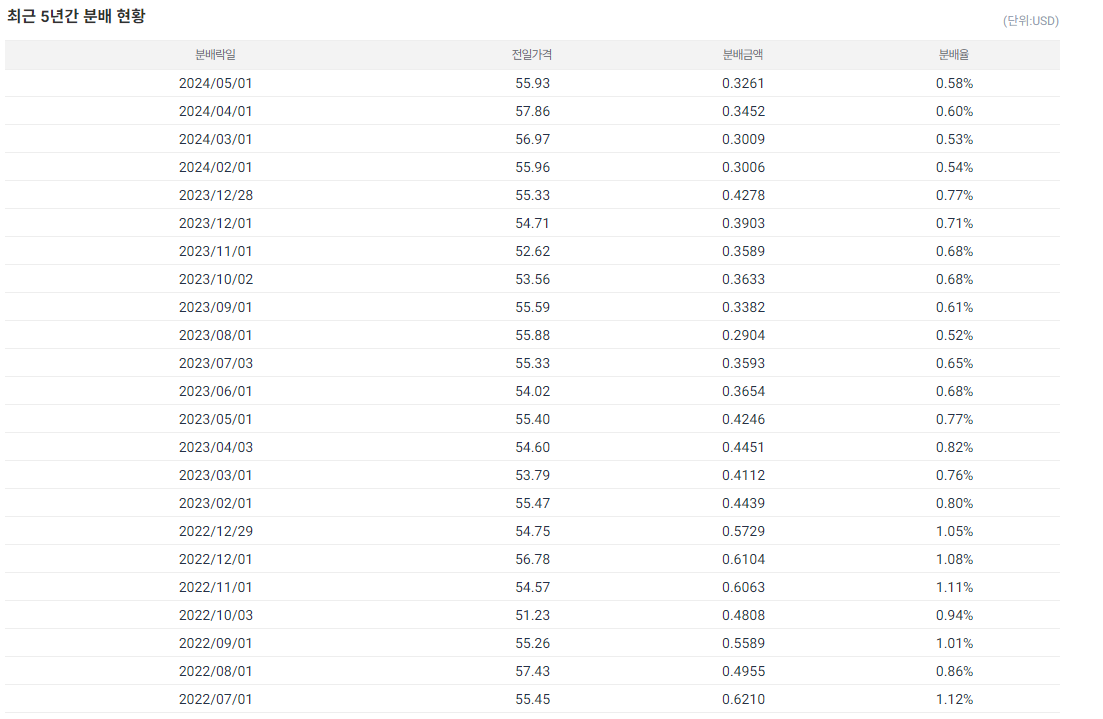
Task: Click the (단위:USD) unit label
Action: [x=1031, y=21]
